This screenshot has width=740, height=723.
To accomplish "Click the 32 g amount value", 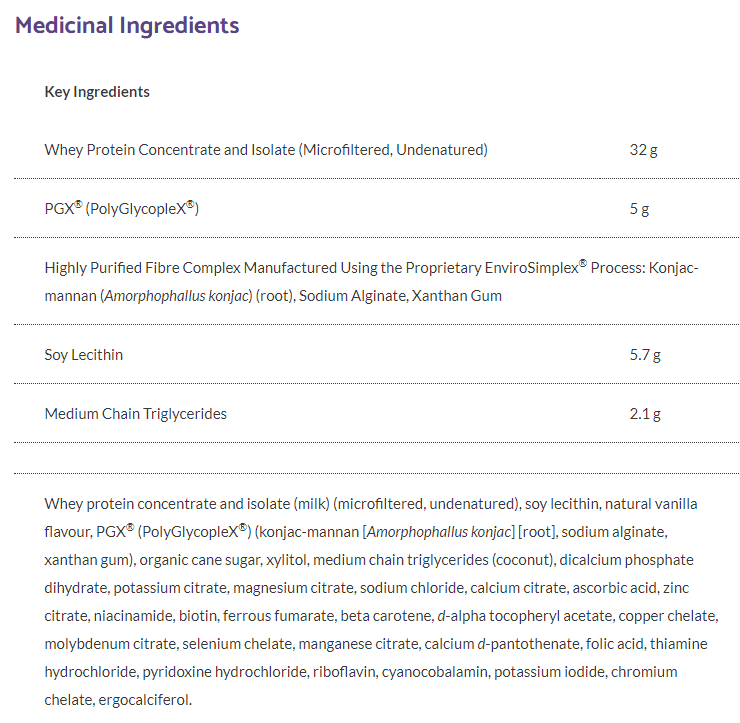I will pos(643,150).
